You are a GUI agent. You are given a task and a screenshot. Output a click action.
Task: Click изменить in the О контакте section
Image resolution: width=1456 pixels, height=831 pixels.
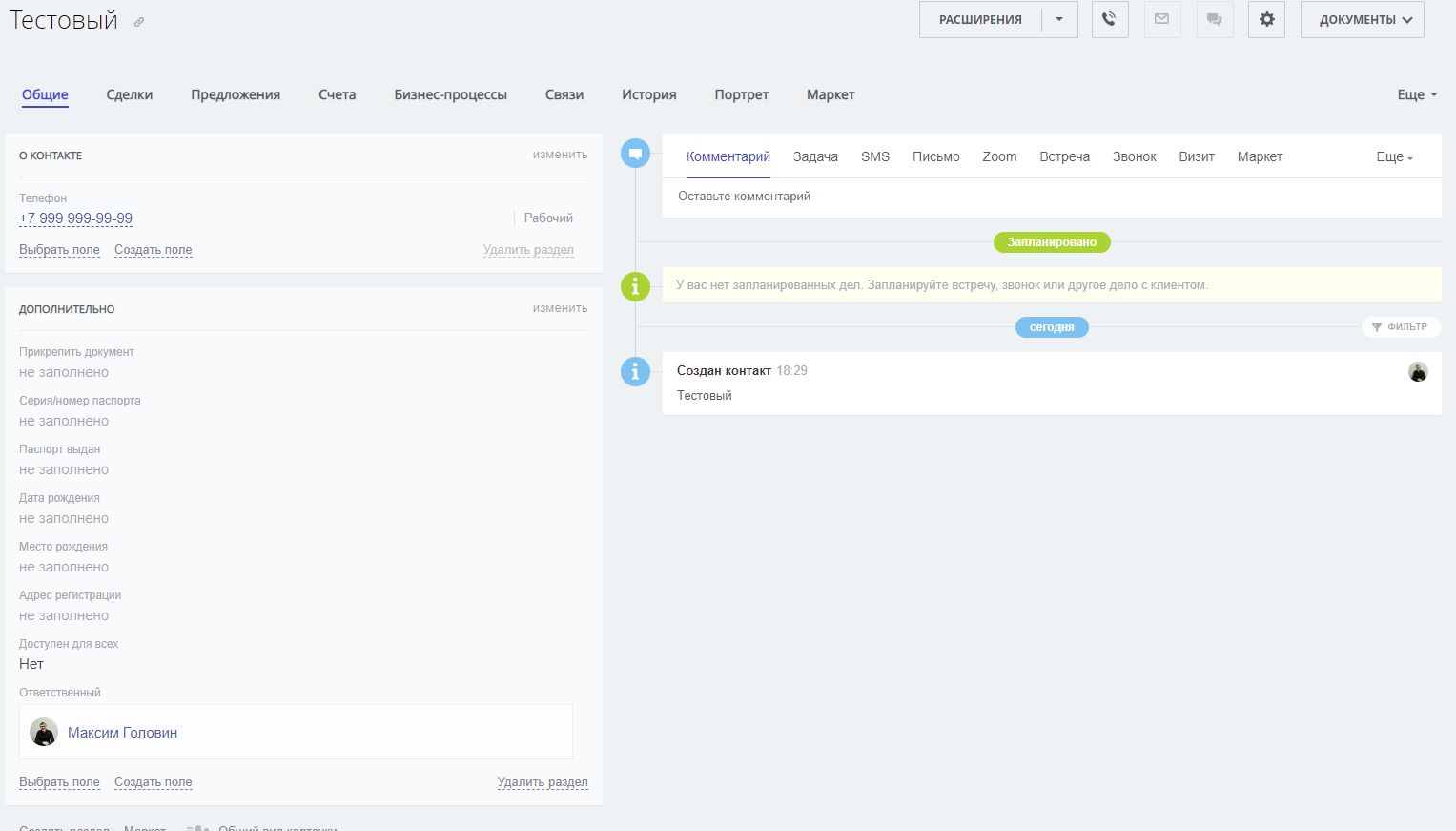pos(560,155)
